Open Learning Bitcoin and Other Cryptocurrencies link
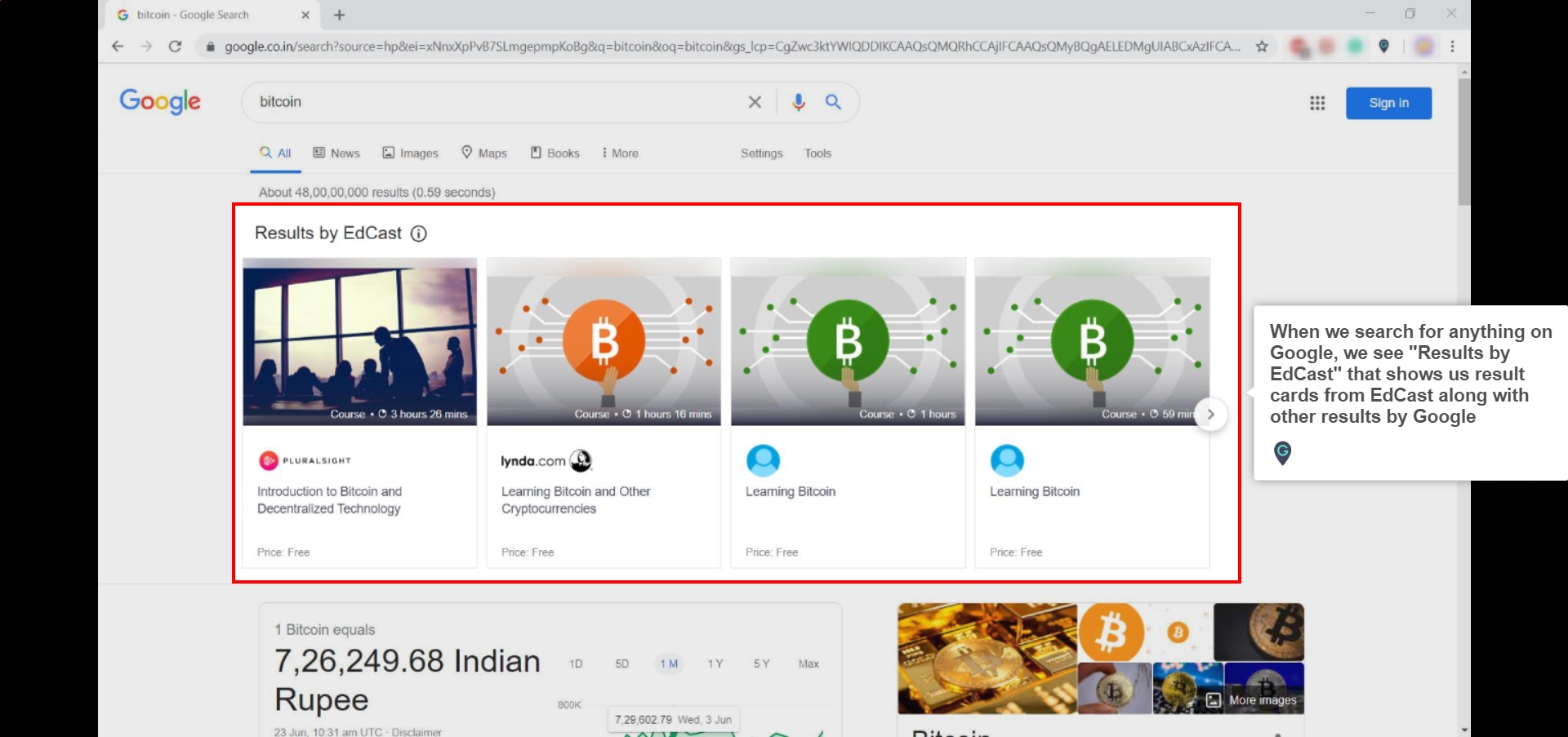The width and height of the screenshot is (1568, 737). pos(576,500)
